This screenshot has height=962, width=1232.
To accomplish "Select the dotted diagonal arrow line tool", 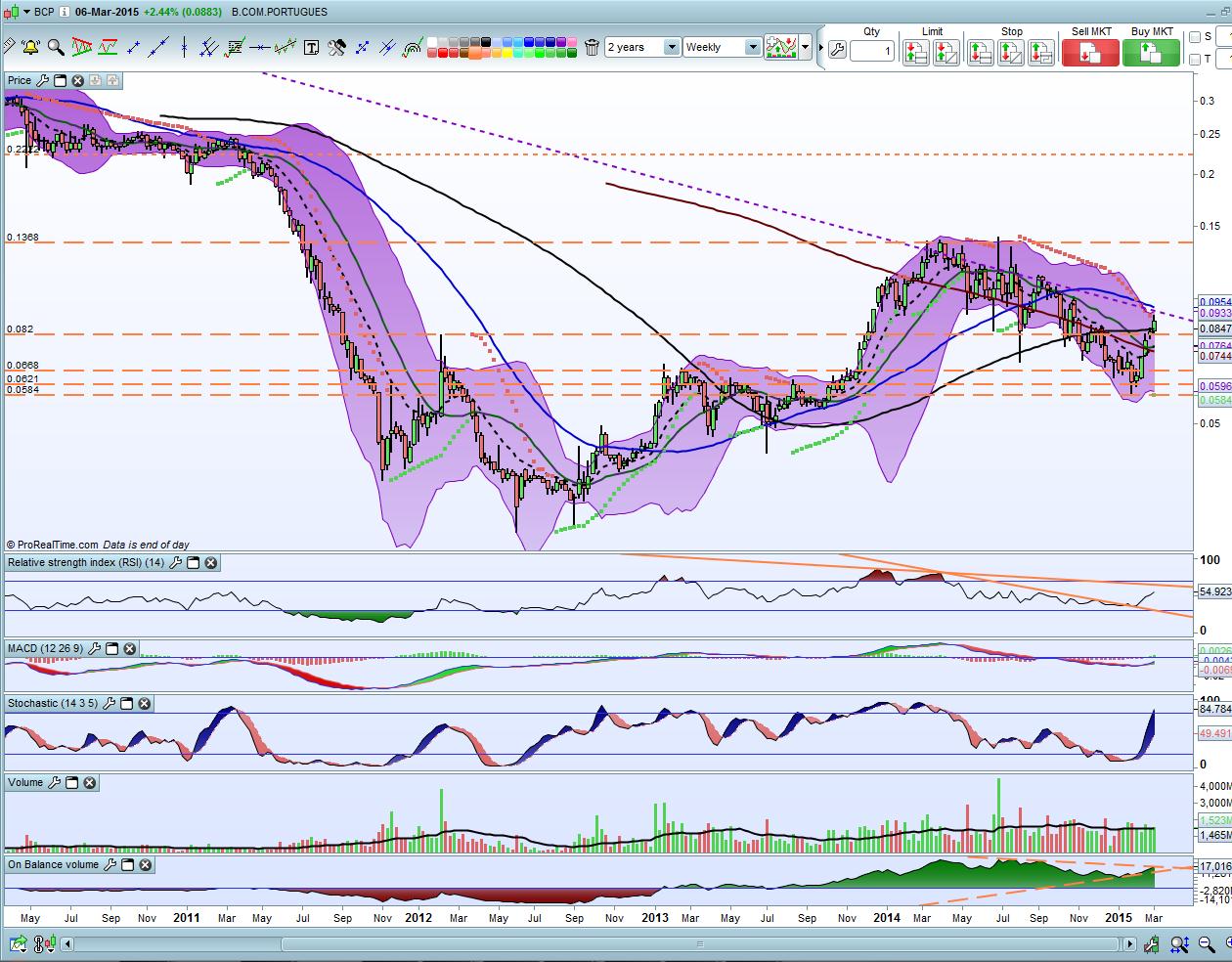I will pos(362,47).
